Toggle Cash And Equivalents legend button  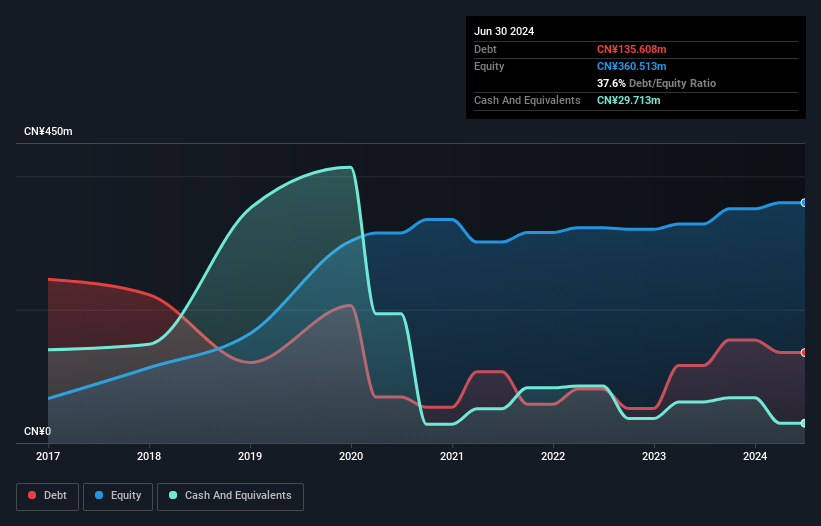[230, 496]
